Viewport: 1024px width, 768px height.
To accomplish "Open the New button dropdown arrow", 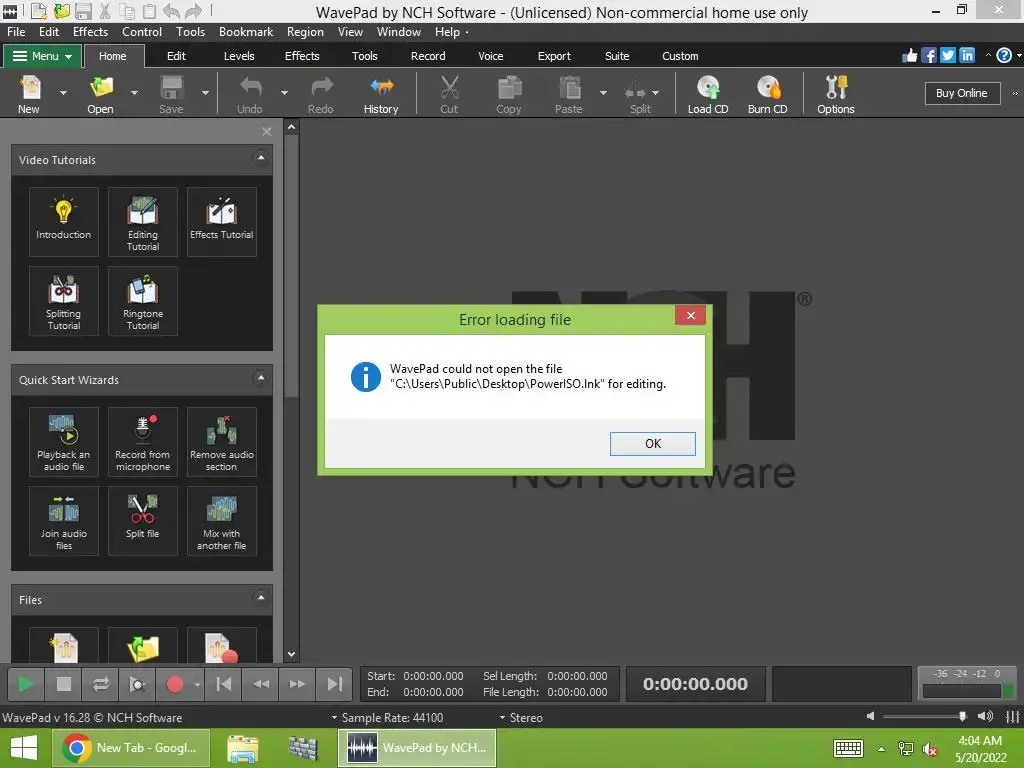I will (63, 93).
